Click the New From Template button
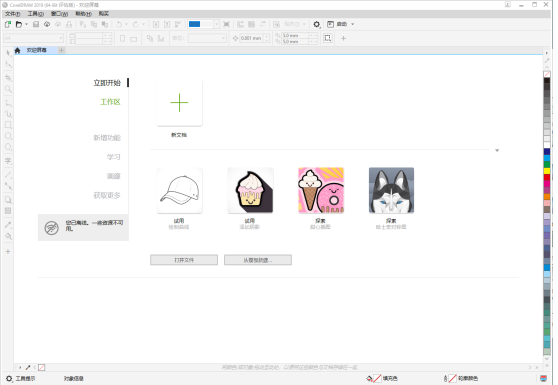558x385 pixels. (258, 260)
